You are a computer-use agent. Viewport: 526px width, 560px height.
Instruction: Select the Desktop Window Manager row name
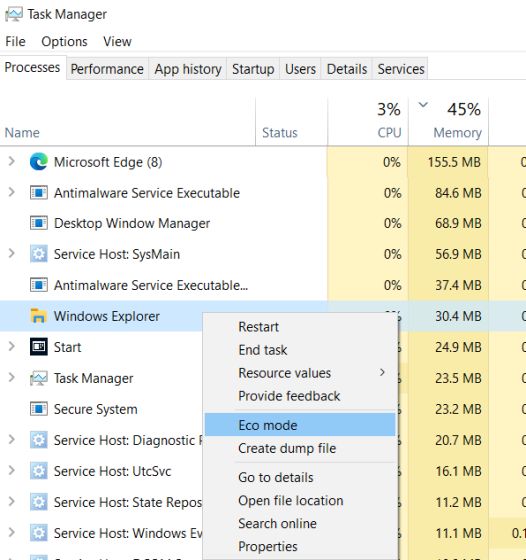[x=132, y=224]
